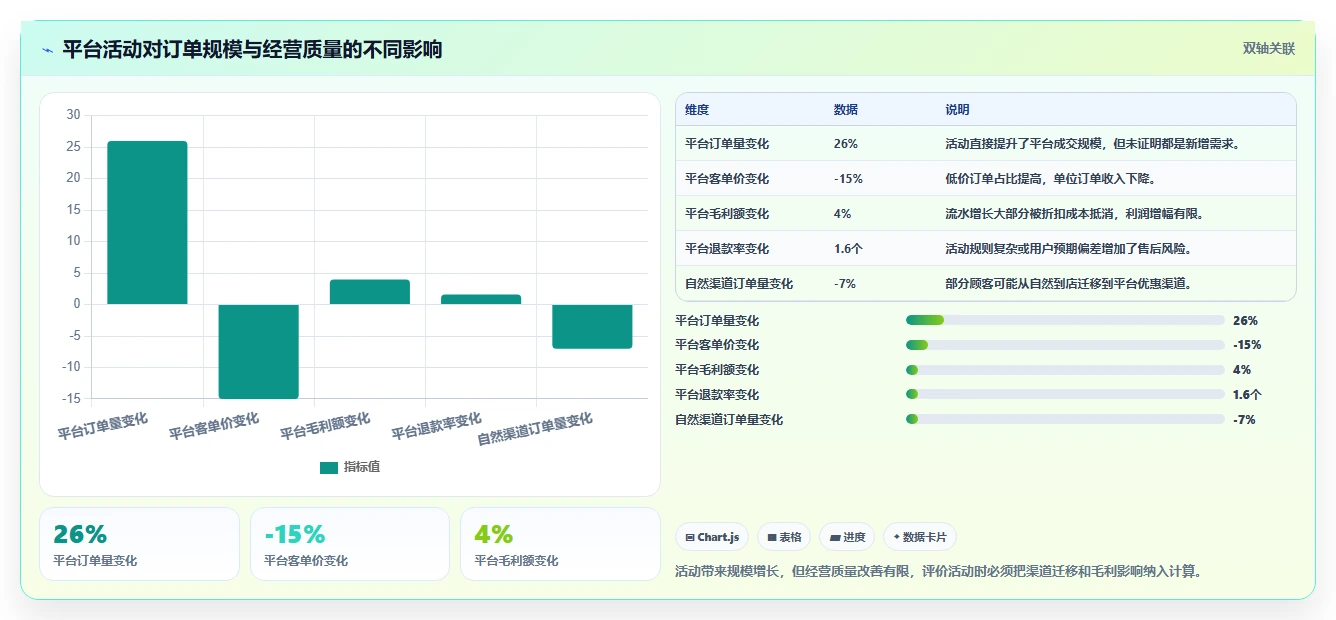The width and height of the screenshot is (1336, 620).
Task: Select the 平台毛利额变化 bar in the chart
Action: pyautogui.click(x=369, y=291)
